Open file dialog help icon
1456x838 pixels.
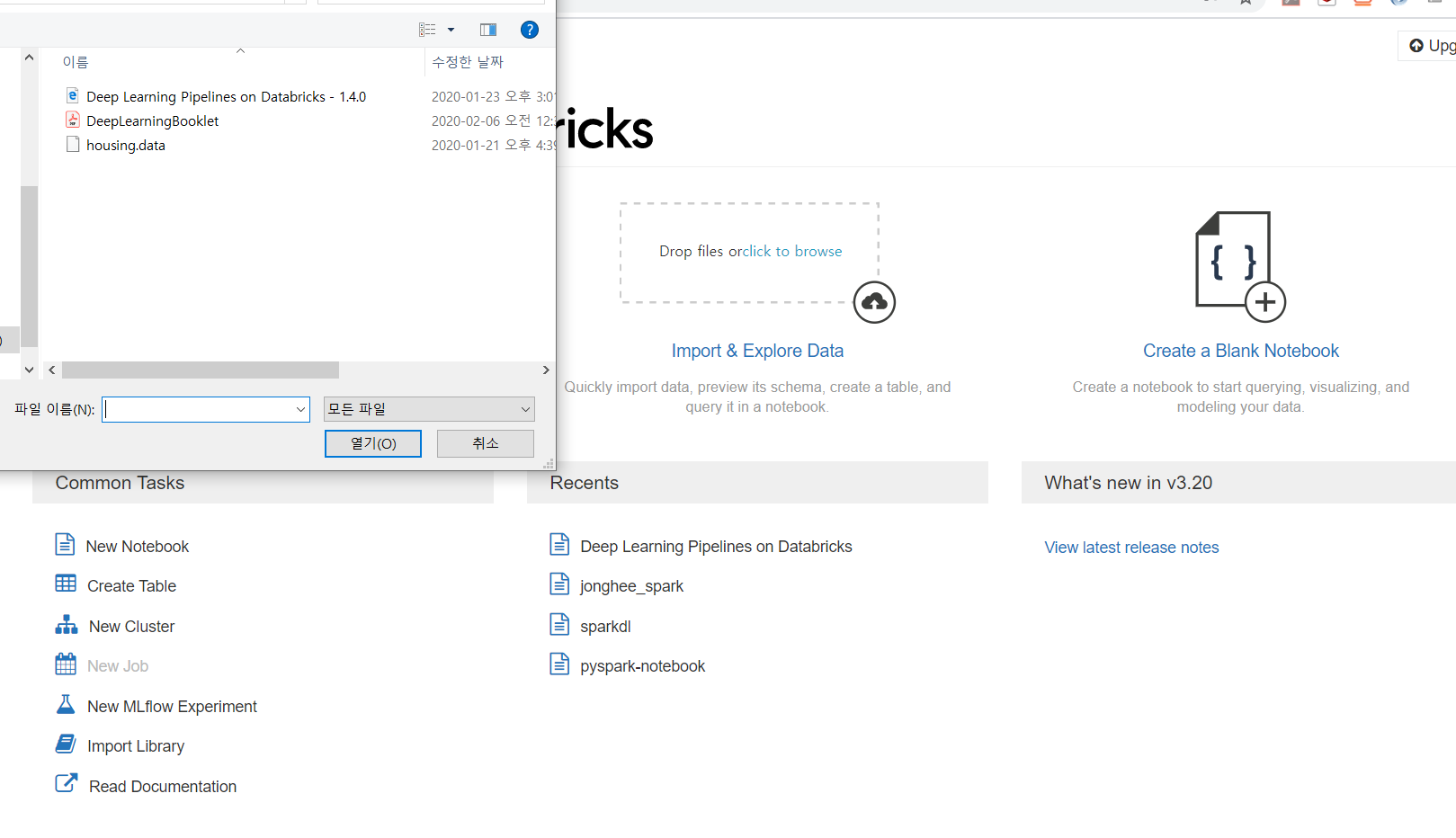click(x=530, y=30)
